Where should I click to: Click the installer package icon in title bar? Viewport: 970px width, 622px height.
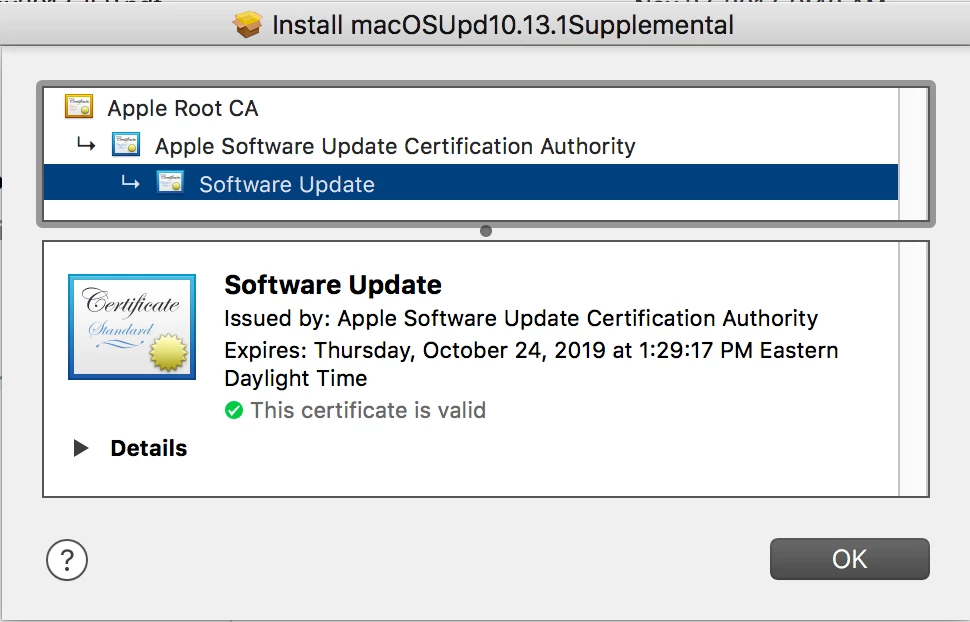(x=247, y=25)
